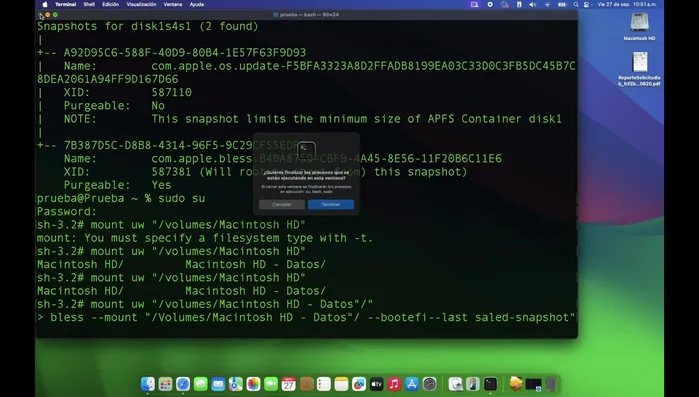The width and height of the screenshot is (699, 397).
Task: Open Spotlight search in menu bar
Action: point(576,4)
